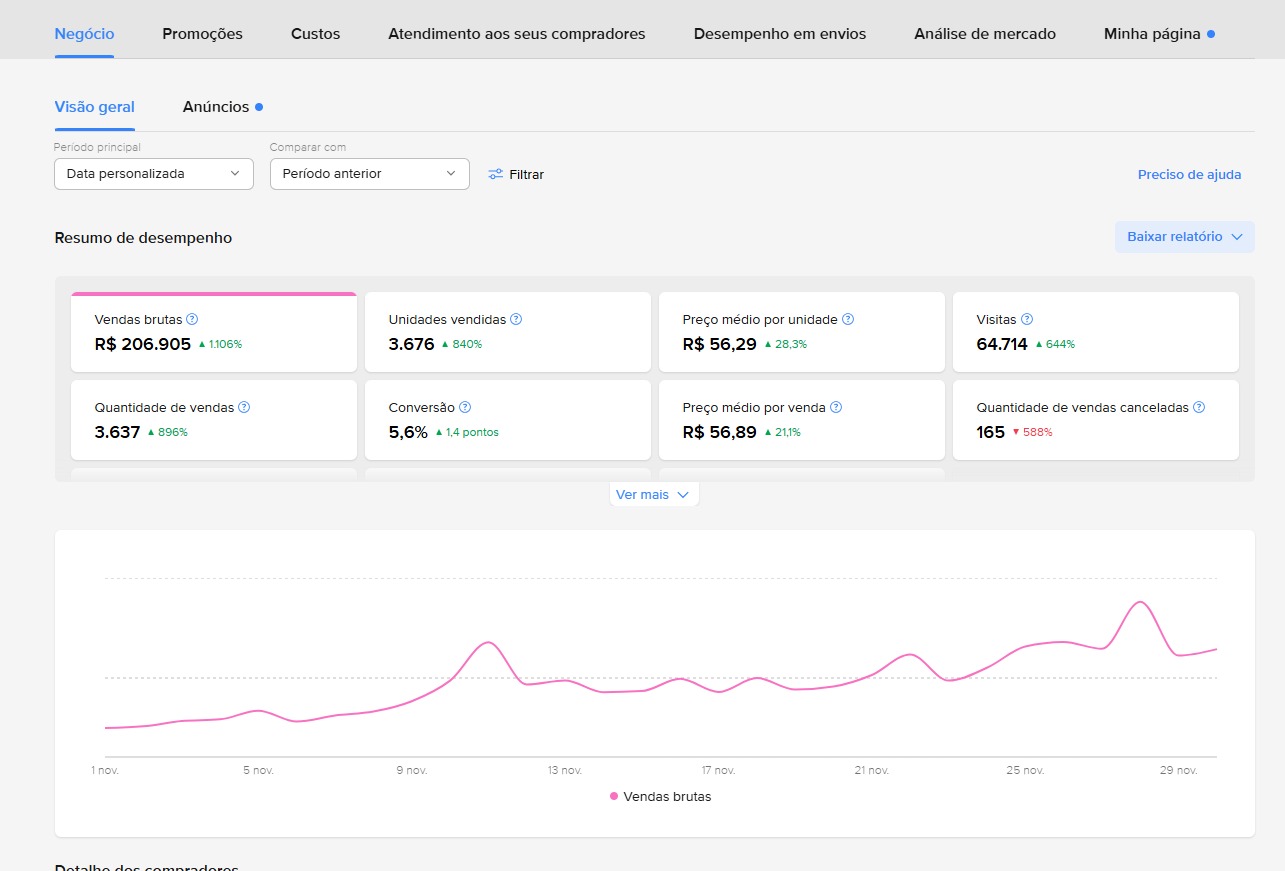
Task: Open the Período anterior comparison dropdown
Action: (x=369, y=174)
